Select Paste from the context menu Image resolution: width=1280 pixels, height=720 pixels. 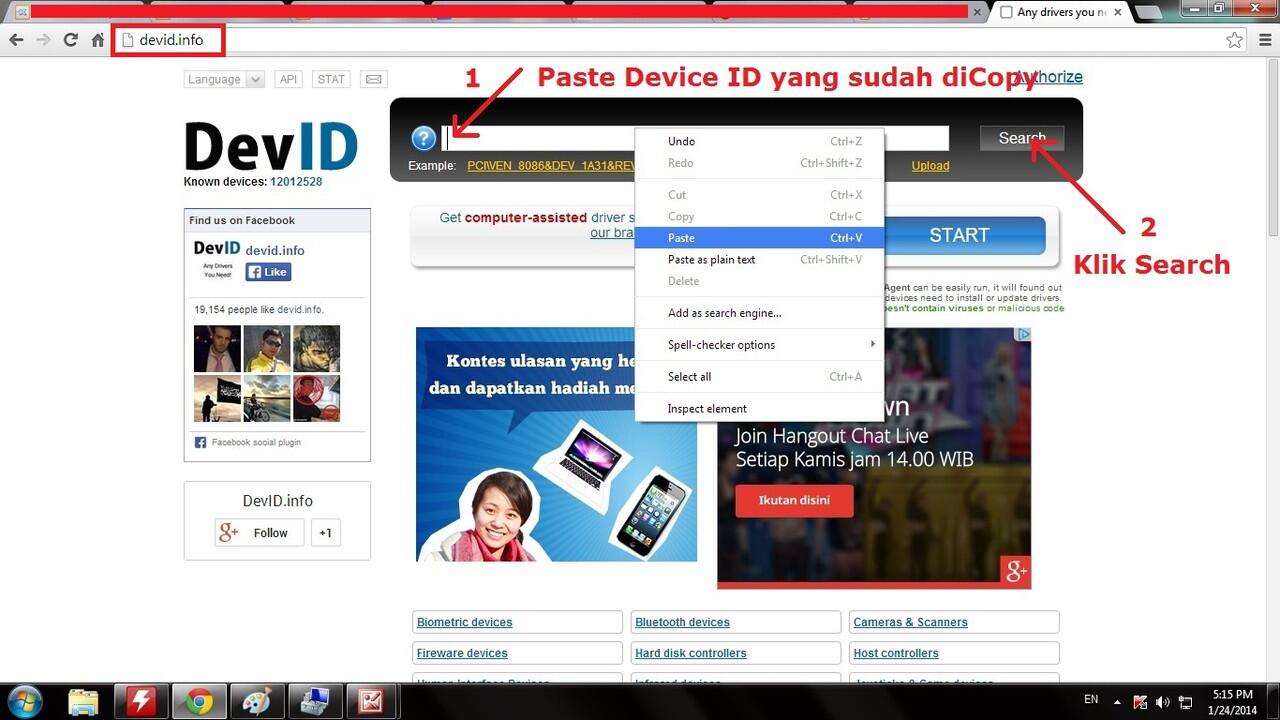pyautogui.click(x=681, y=238)
